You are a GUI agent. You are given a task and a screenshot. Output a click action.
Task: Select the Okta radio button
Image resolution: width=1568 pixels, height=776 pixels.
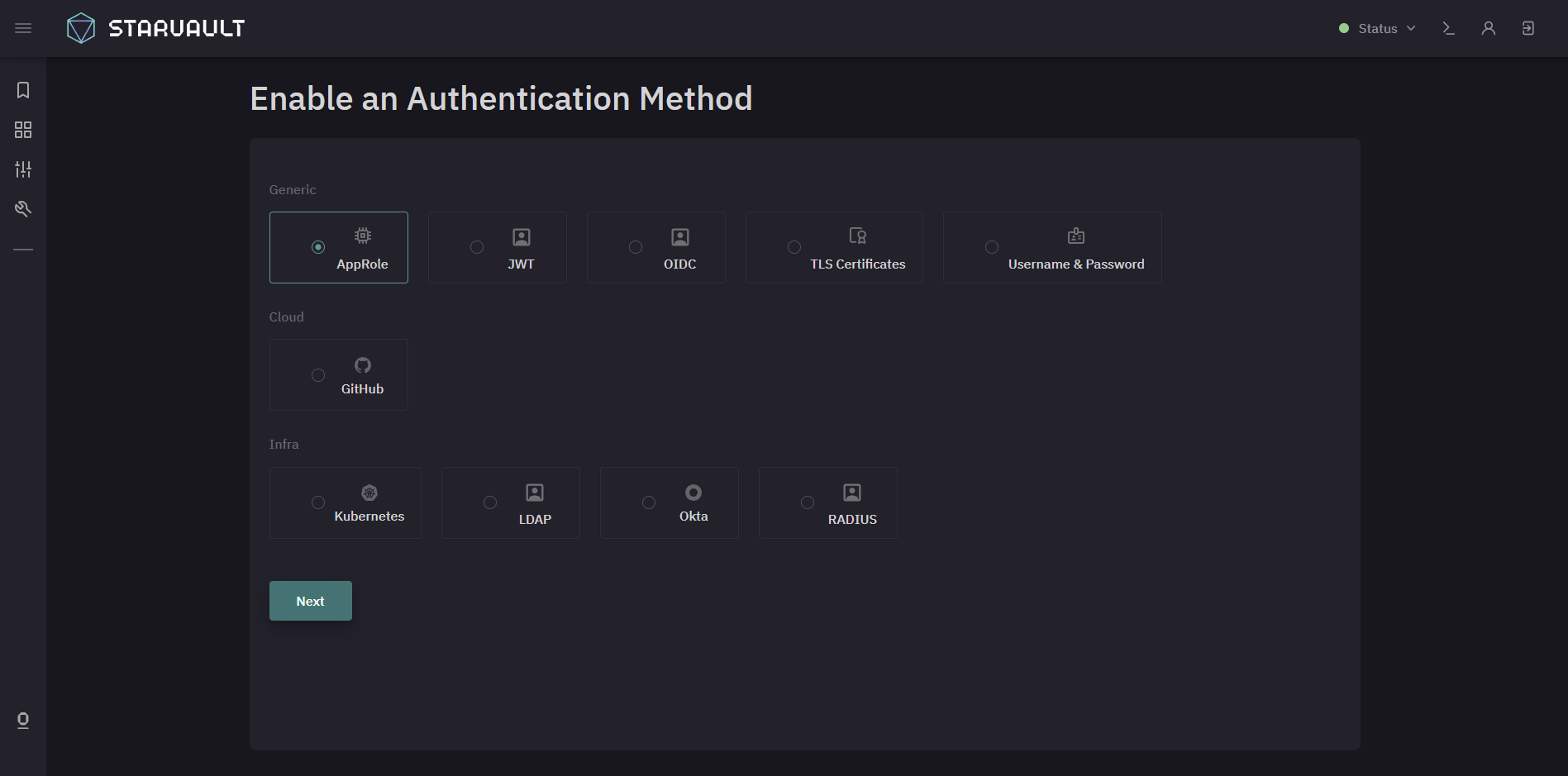[649, 502]
